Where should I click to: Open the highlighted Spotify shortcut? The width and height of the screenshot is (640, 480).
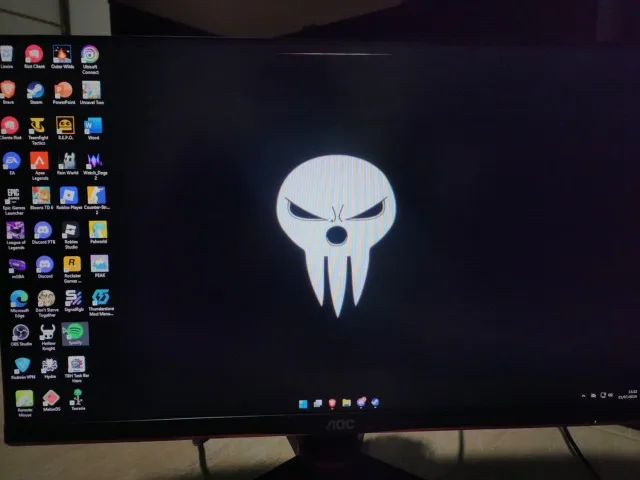pos(75,334)
